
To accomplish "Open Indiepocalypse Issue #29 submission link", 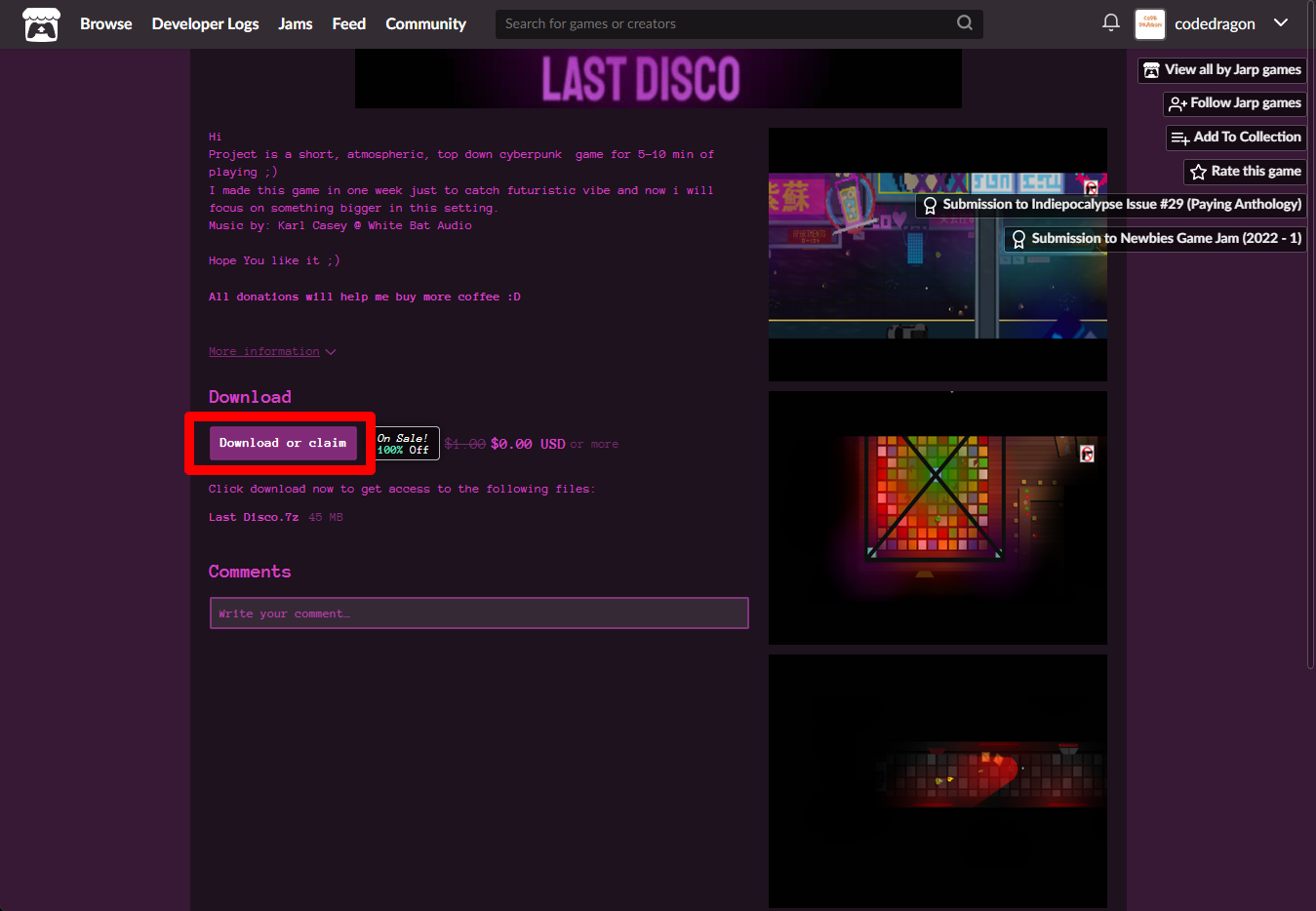I will click(1110, 205).
